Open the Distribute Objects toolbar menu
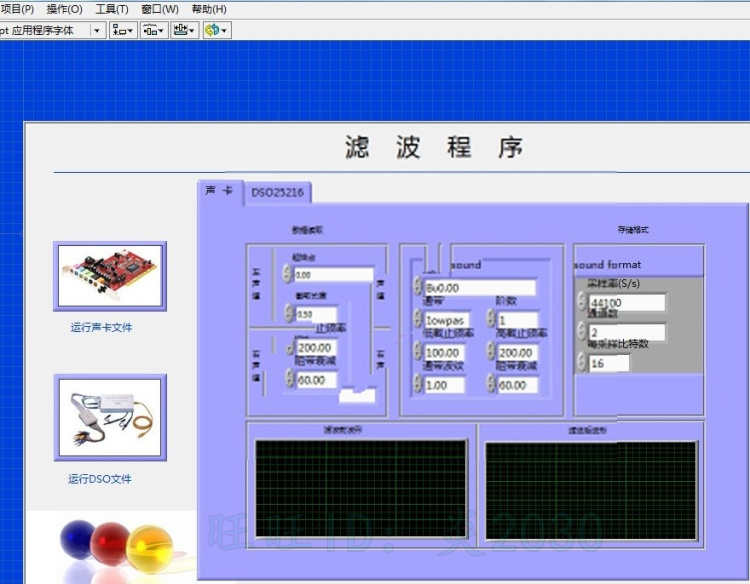750x584 pixels. tap(154, 31)
